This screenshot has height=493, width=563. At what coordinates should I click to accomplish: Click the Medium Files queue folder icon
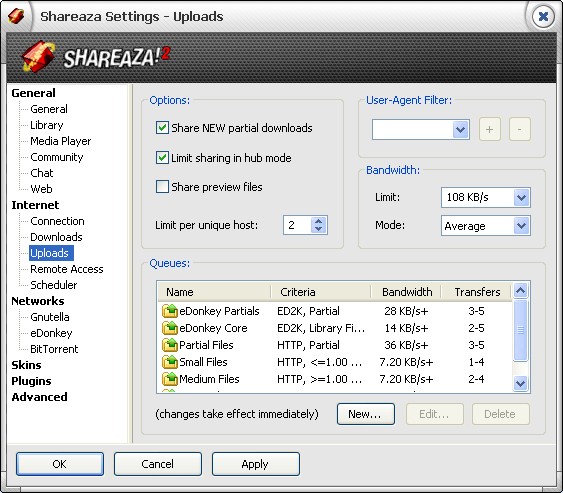click(x=169, y=379)
